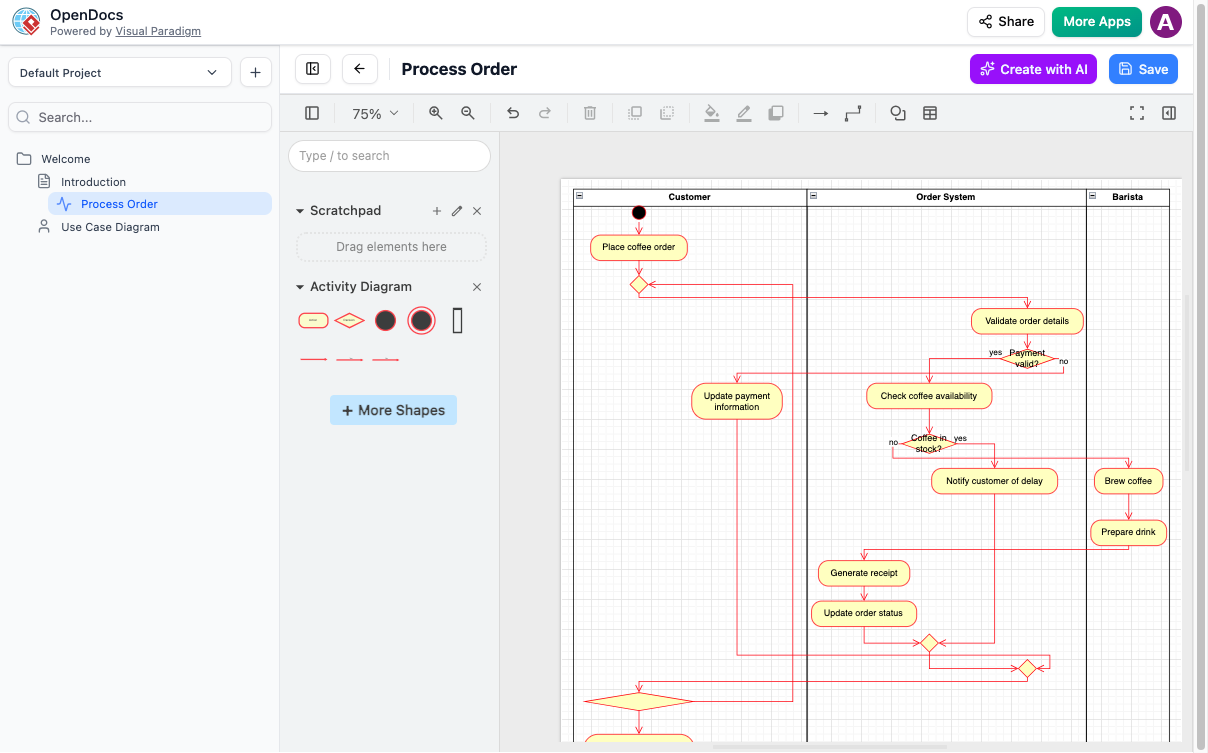Toggle fullscreen mode for the diagram
The image size is (1208, 753).
coord(1137,113)
